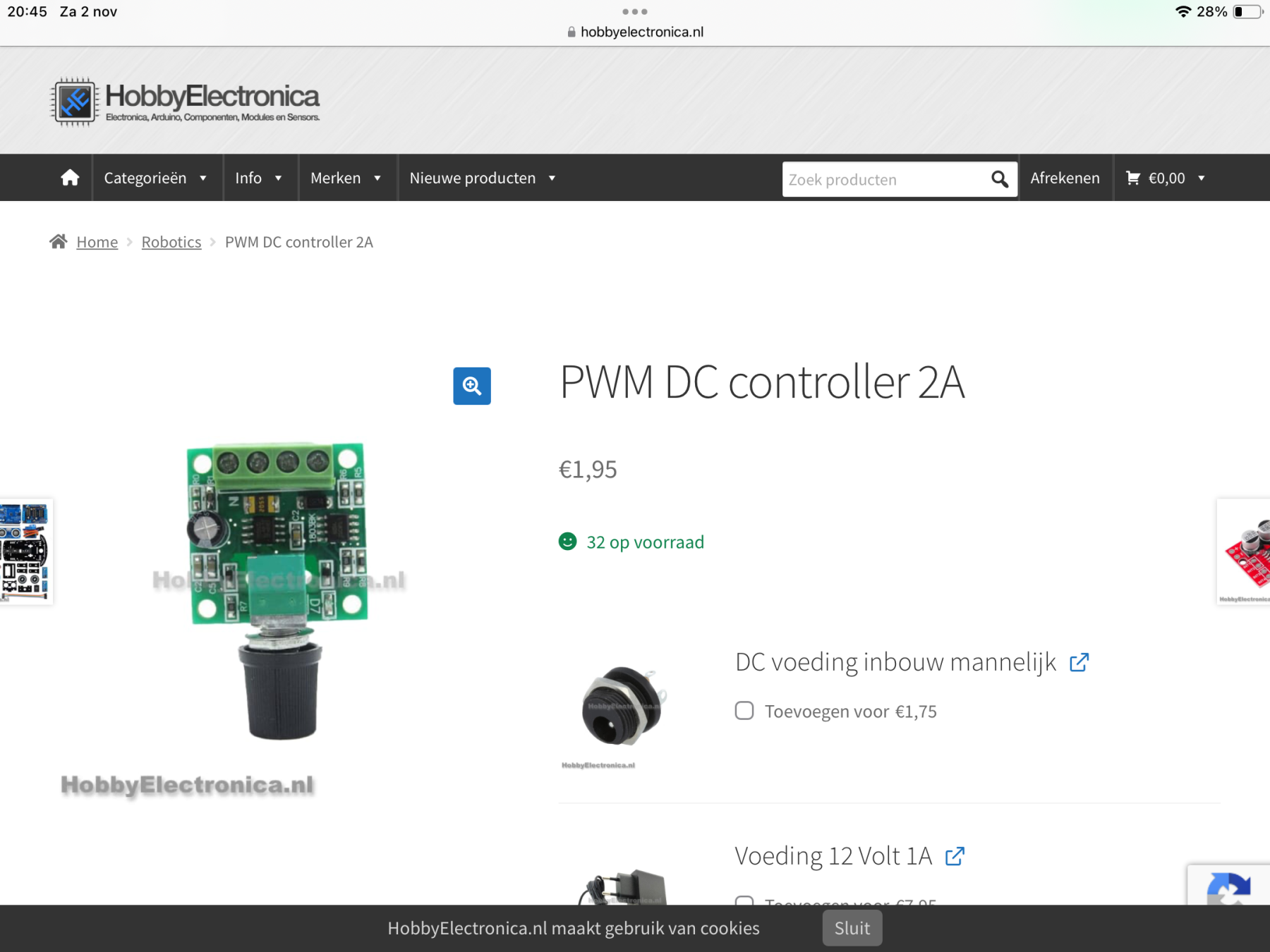Go to Home breadcrumb link
1270x952 pixels.
point(97,242)
